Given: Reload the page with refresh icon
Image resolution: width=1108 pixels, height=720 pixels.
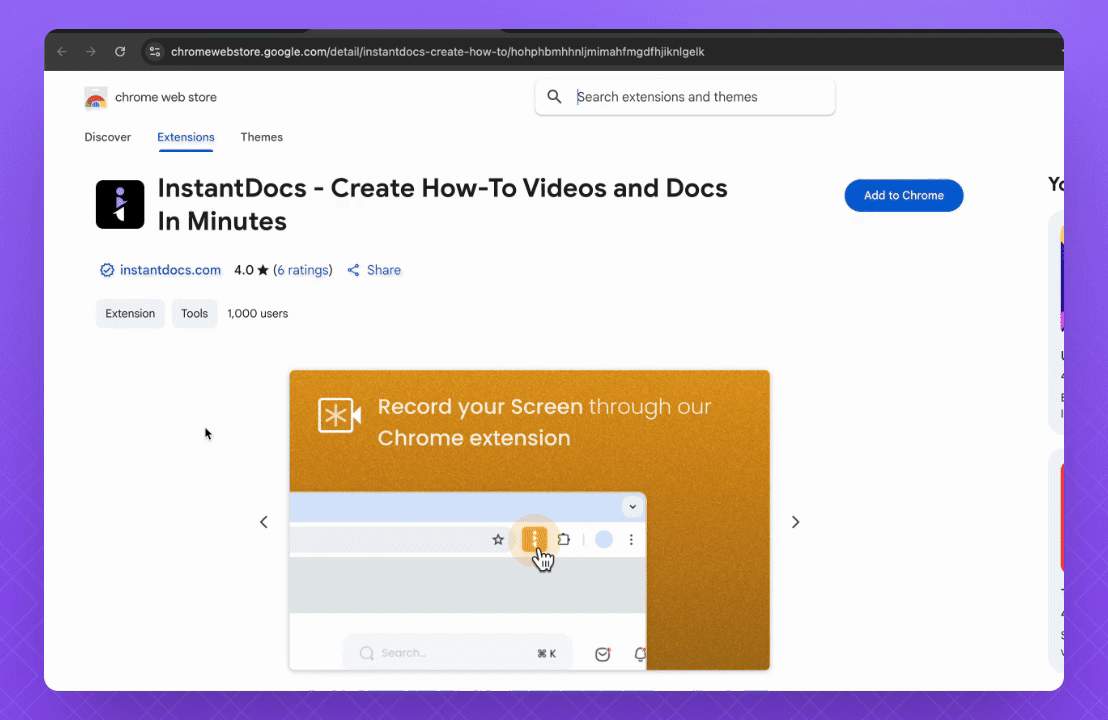Looking at the screenshot, I should pos(120,51).
